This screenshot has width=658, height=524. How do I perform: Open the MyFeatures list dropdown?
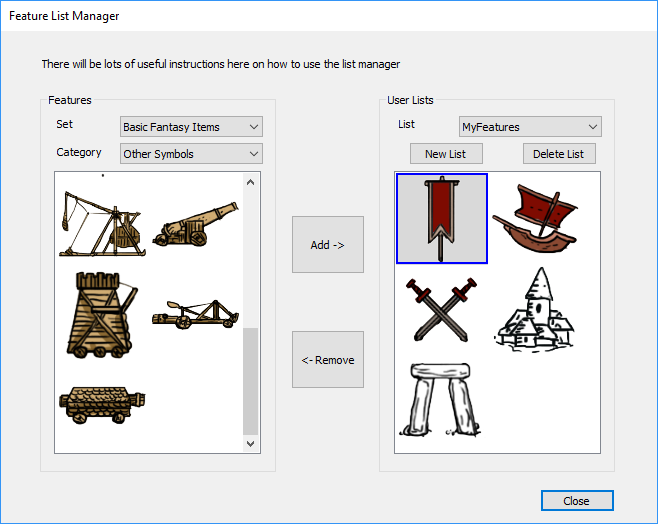pyautogui.click(x=530, y=127)
